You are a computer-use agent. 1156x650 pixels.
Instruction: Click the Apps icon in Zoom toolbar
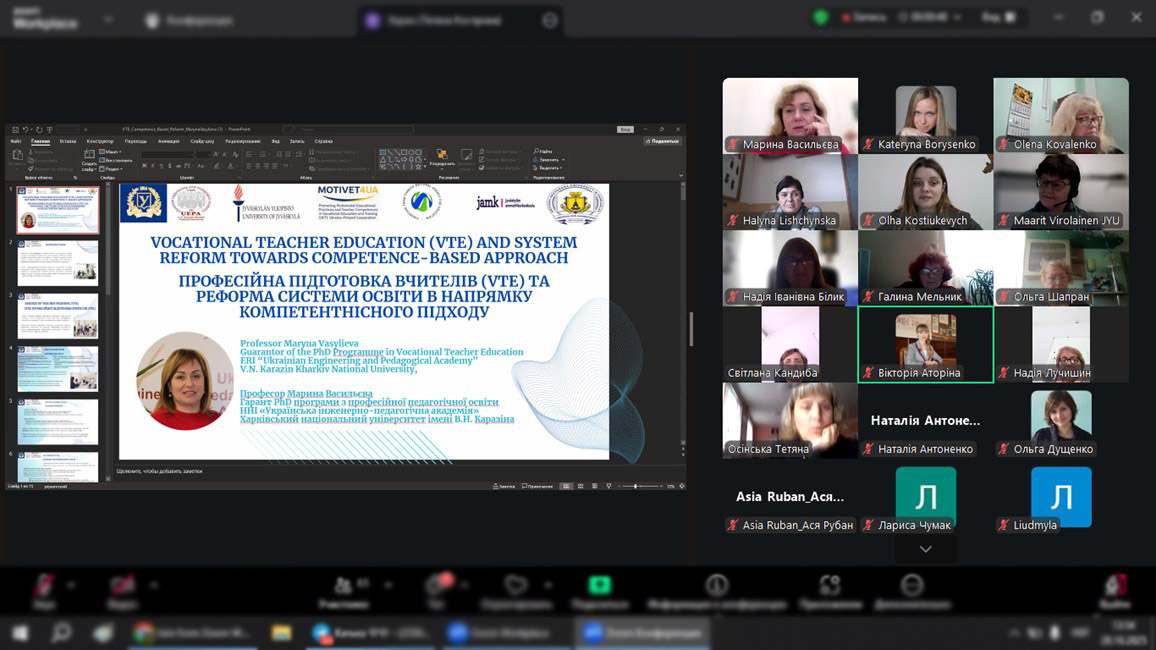(x=830, y=586)
